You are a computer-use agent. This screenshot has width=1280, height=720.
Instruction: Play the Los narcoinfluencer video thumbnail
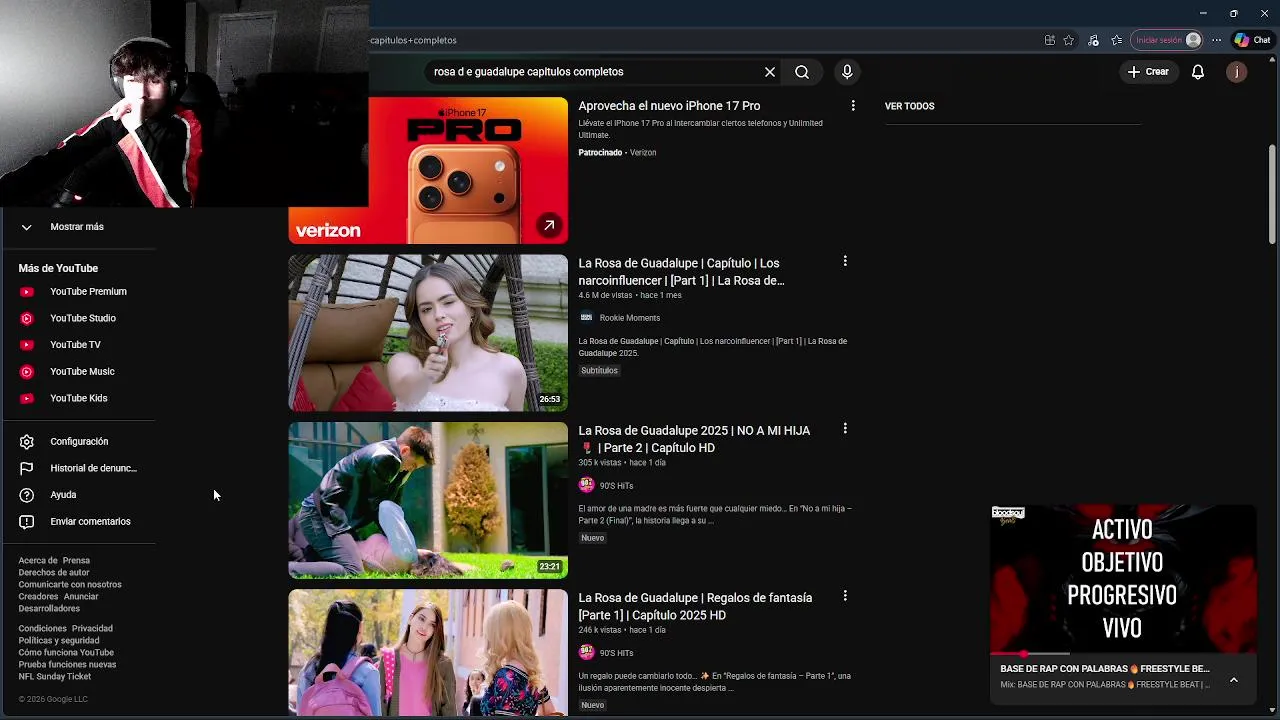428,332
